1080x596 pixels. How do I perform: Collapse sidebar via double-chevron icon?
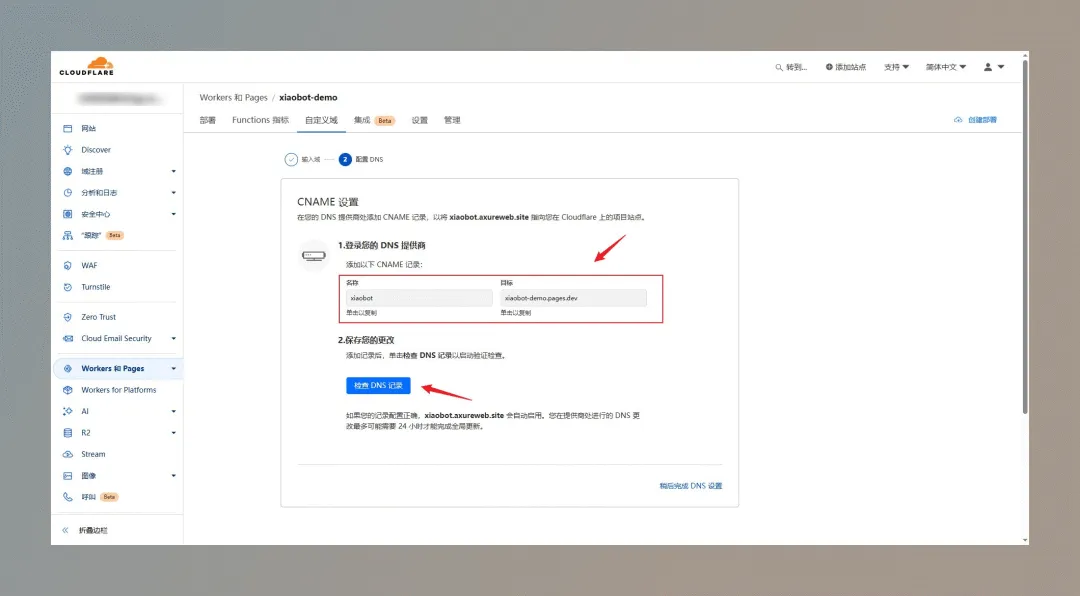point(65,530)
